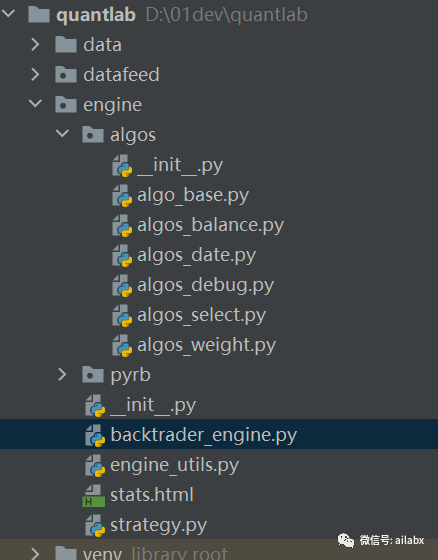Click the folder icon next to datafeed
The image size is (438, 560).
point(66,75)
